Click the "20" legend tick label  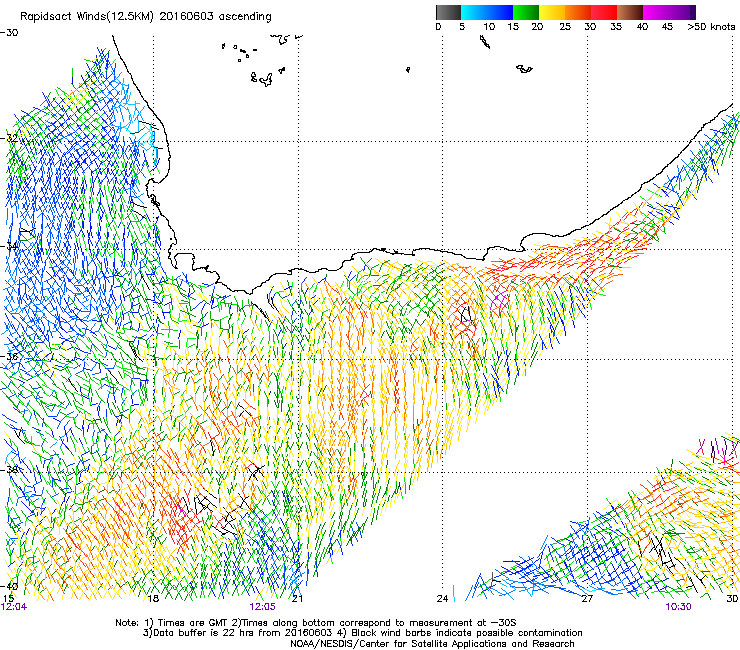click(537, 27)
